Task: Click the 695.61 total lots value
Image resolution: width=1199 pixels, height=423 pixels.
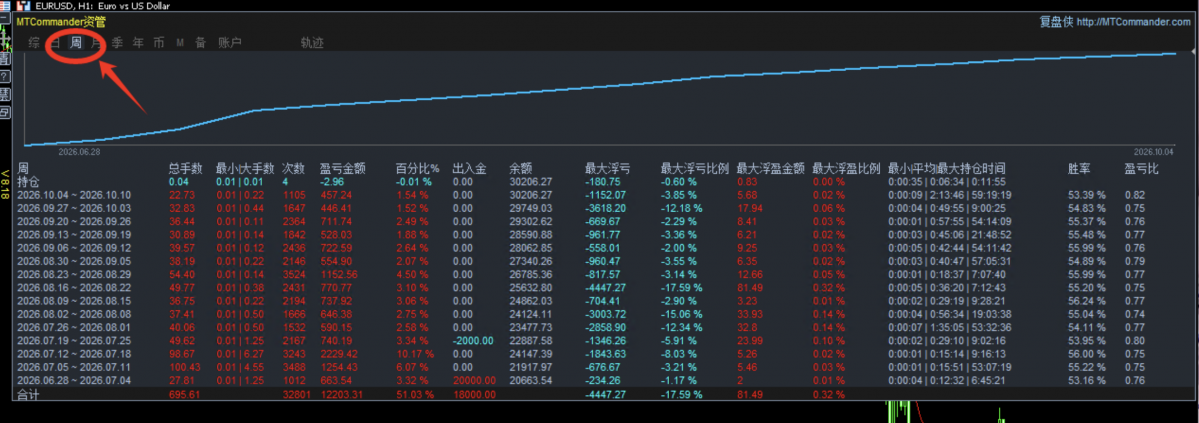Action: tap(184, 395)
